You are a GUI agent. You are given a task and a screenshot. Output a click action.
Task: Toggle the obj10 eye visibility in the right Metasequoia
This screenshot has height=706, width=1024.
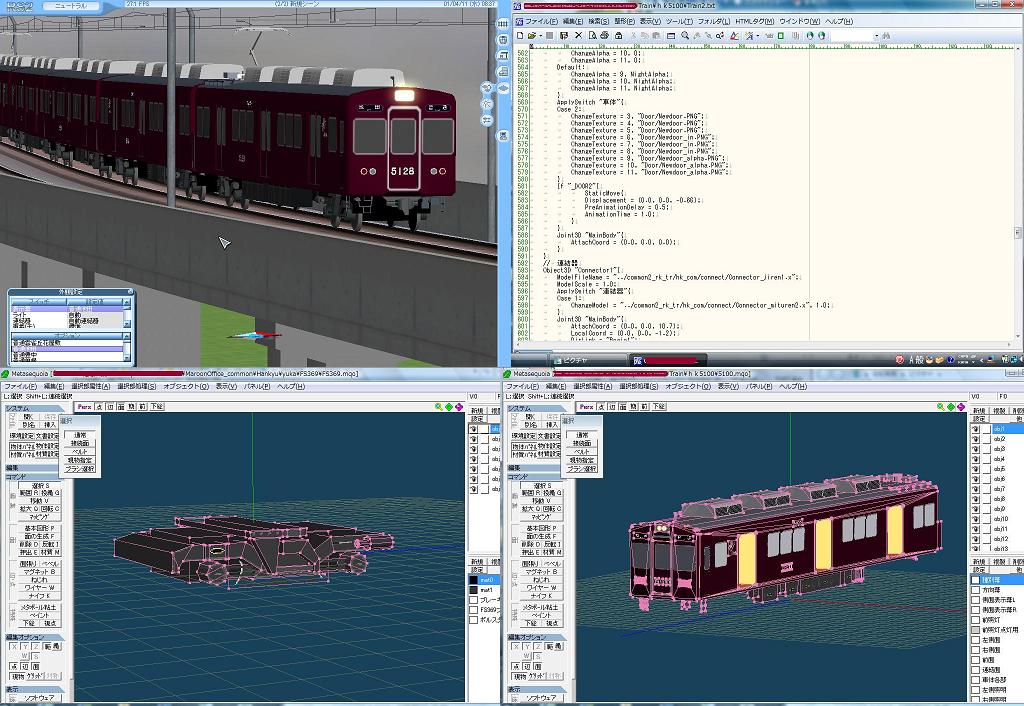[x=976, y=519]
